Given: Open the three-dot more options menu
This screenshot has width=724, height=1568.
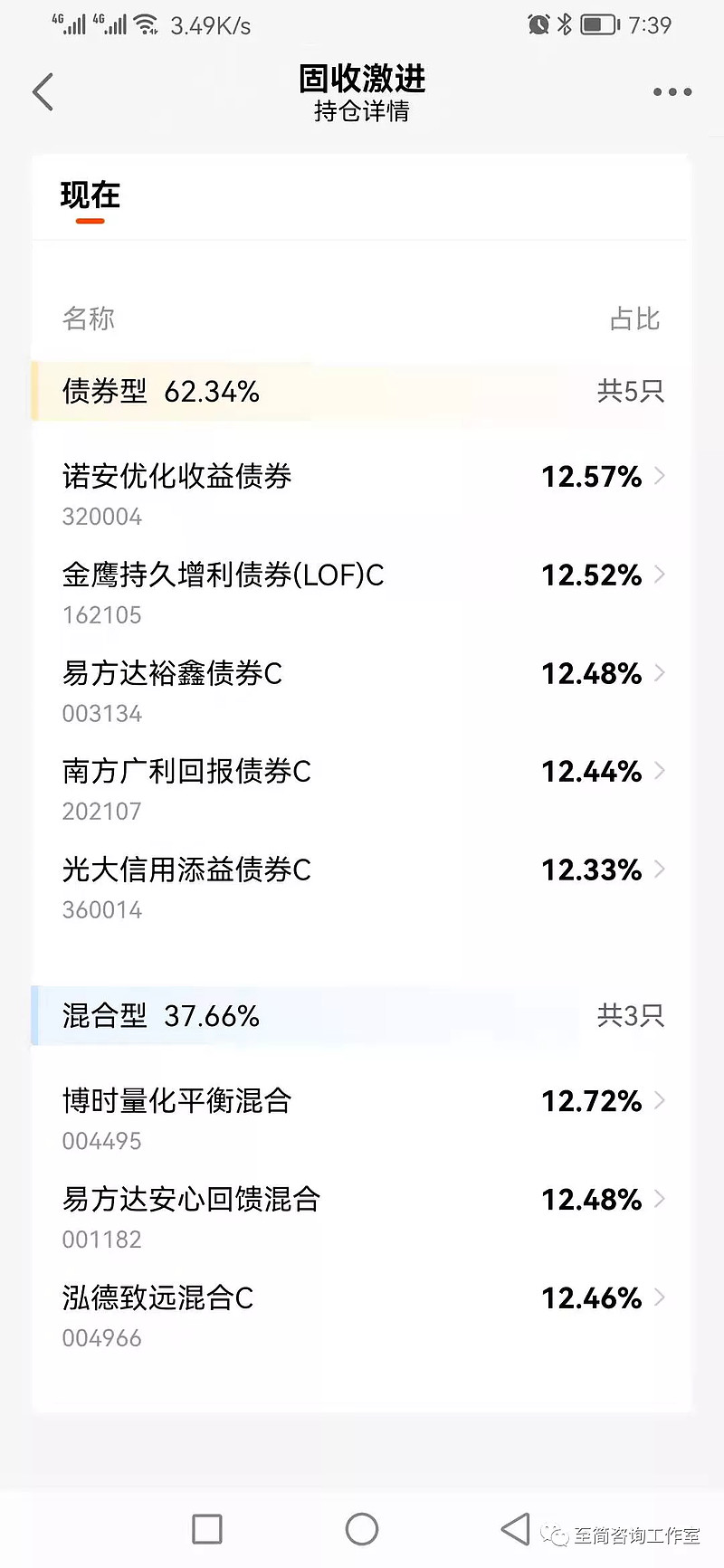Looking at the screenshot, I should (x=672, y=92).
